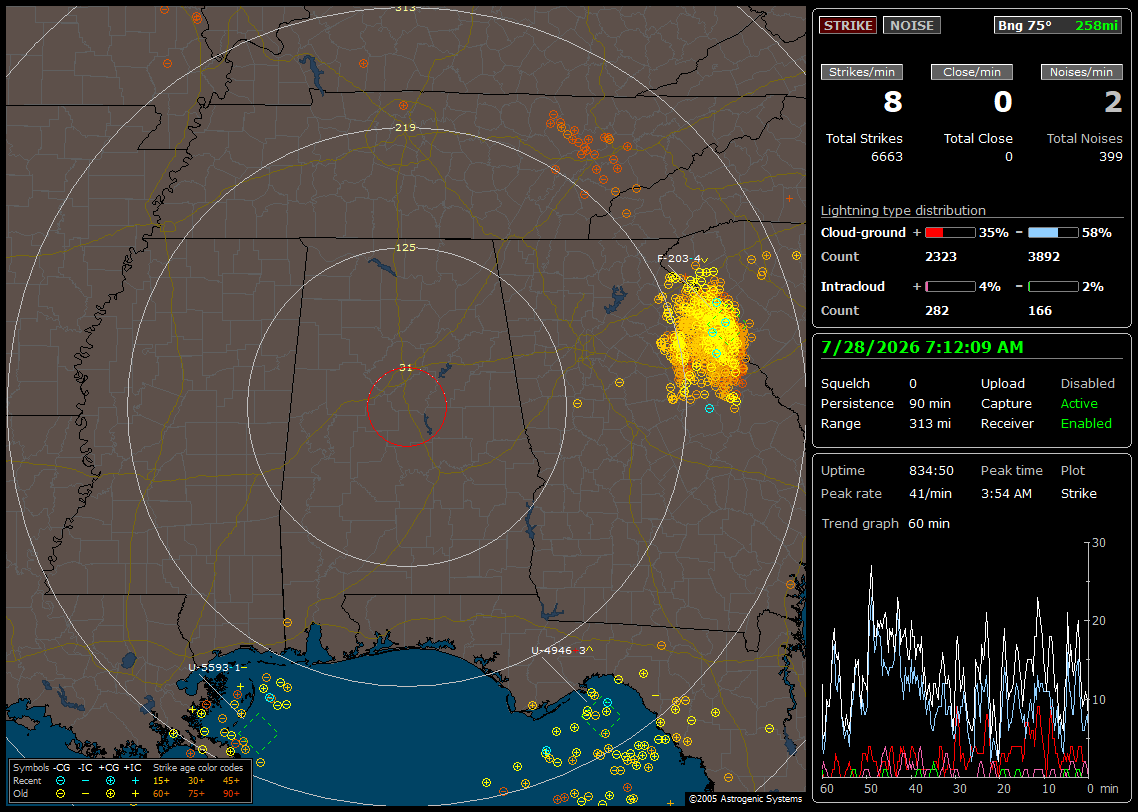
Task: Click the Old -IC yellow dash symbol
Action: (x=85, y=794)
